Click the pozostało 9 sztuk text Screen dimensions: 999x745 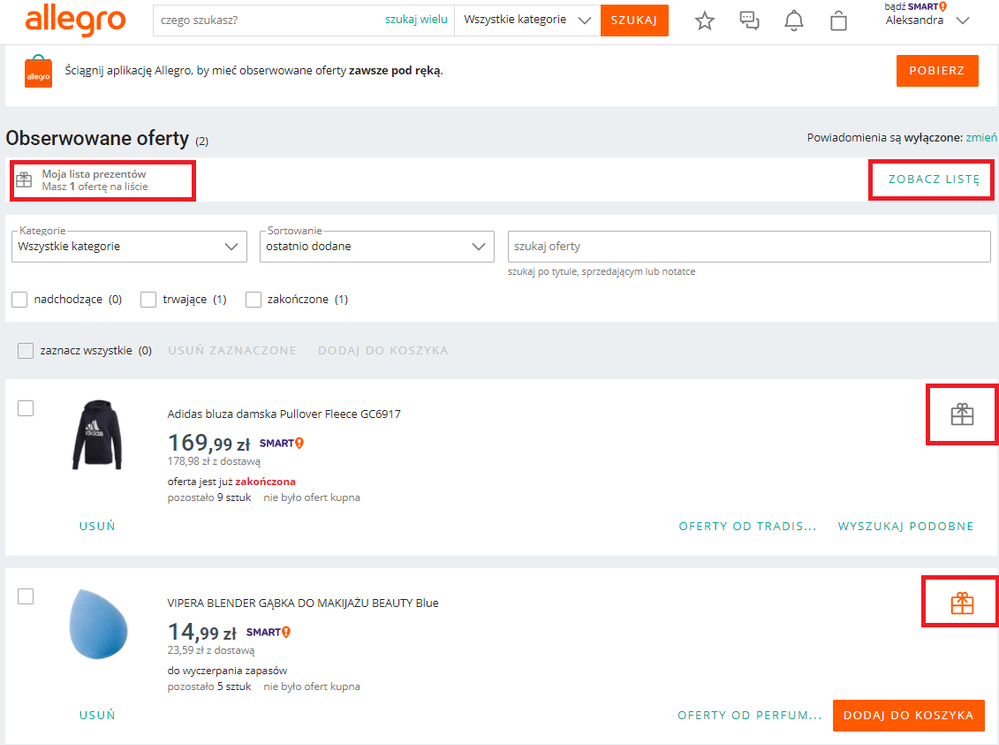point(210,498)
